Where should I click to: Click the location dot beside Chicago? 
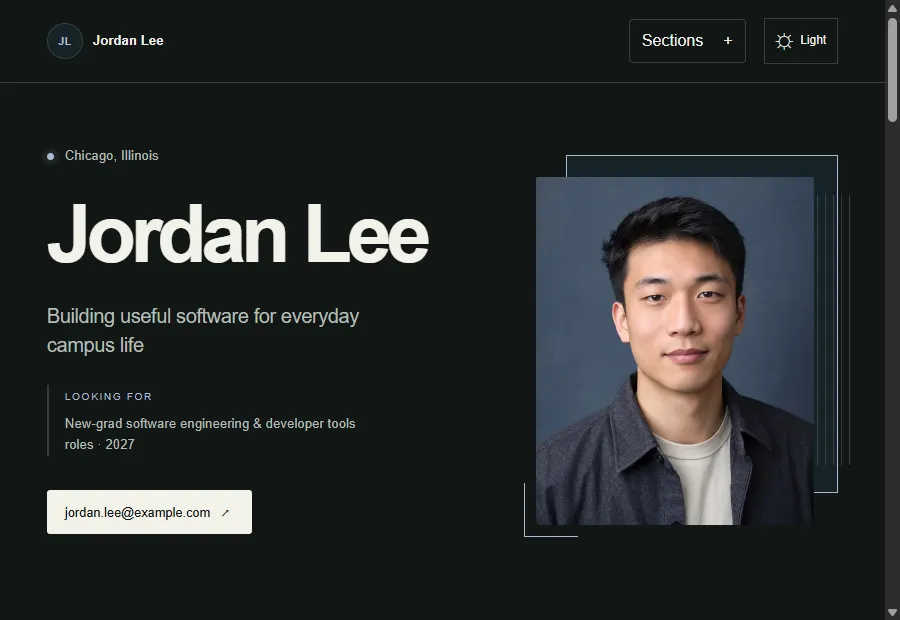[51, 156]
